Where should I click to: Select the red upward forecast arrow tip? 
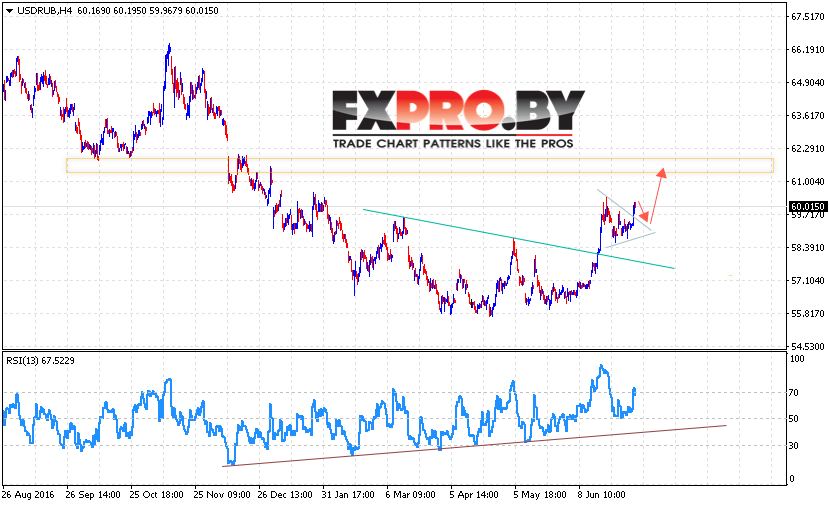click(x=661, y=172)
